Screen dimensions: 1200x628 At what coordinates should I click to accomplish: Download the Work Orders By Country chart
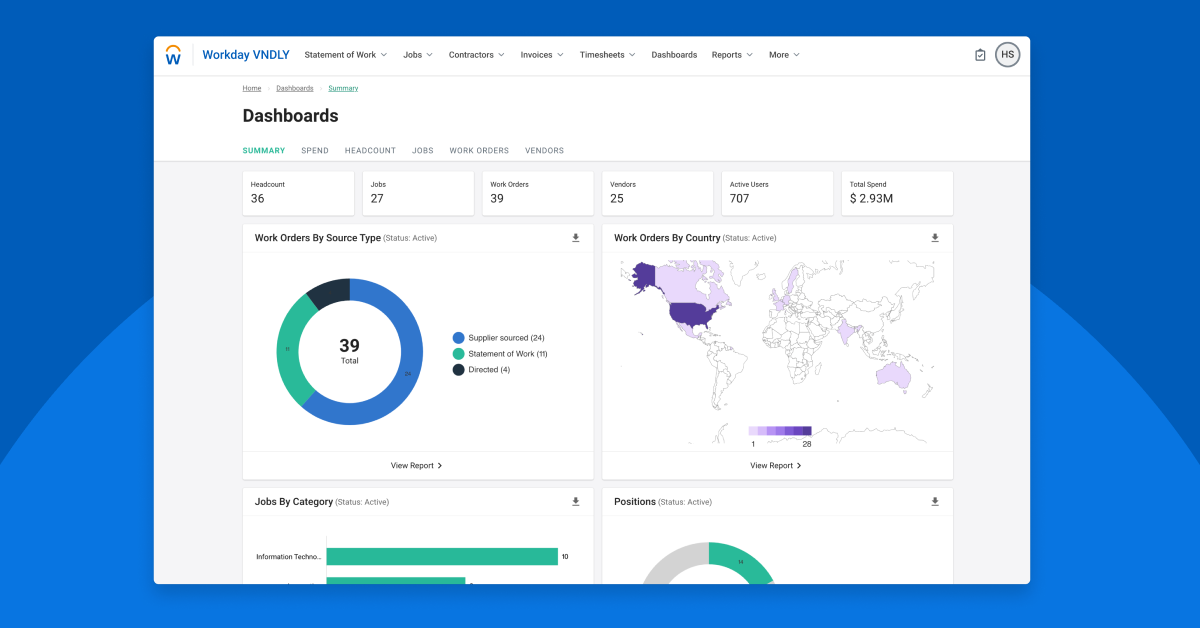pos(935,238)
